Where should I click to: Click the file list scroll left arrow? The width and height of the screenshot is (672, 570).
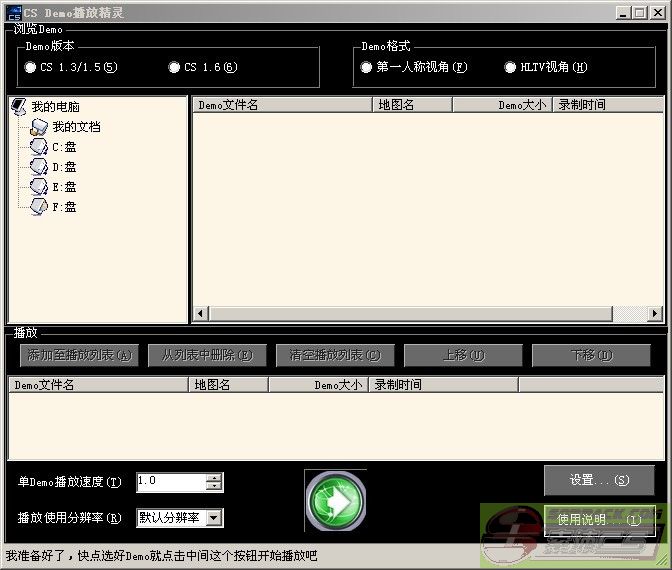pos(201,314)
